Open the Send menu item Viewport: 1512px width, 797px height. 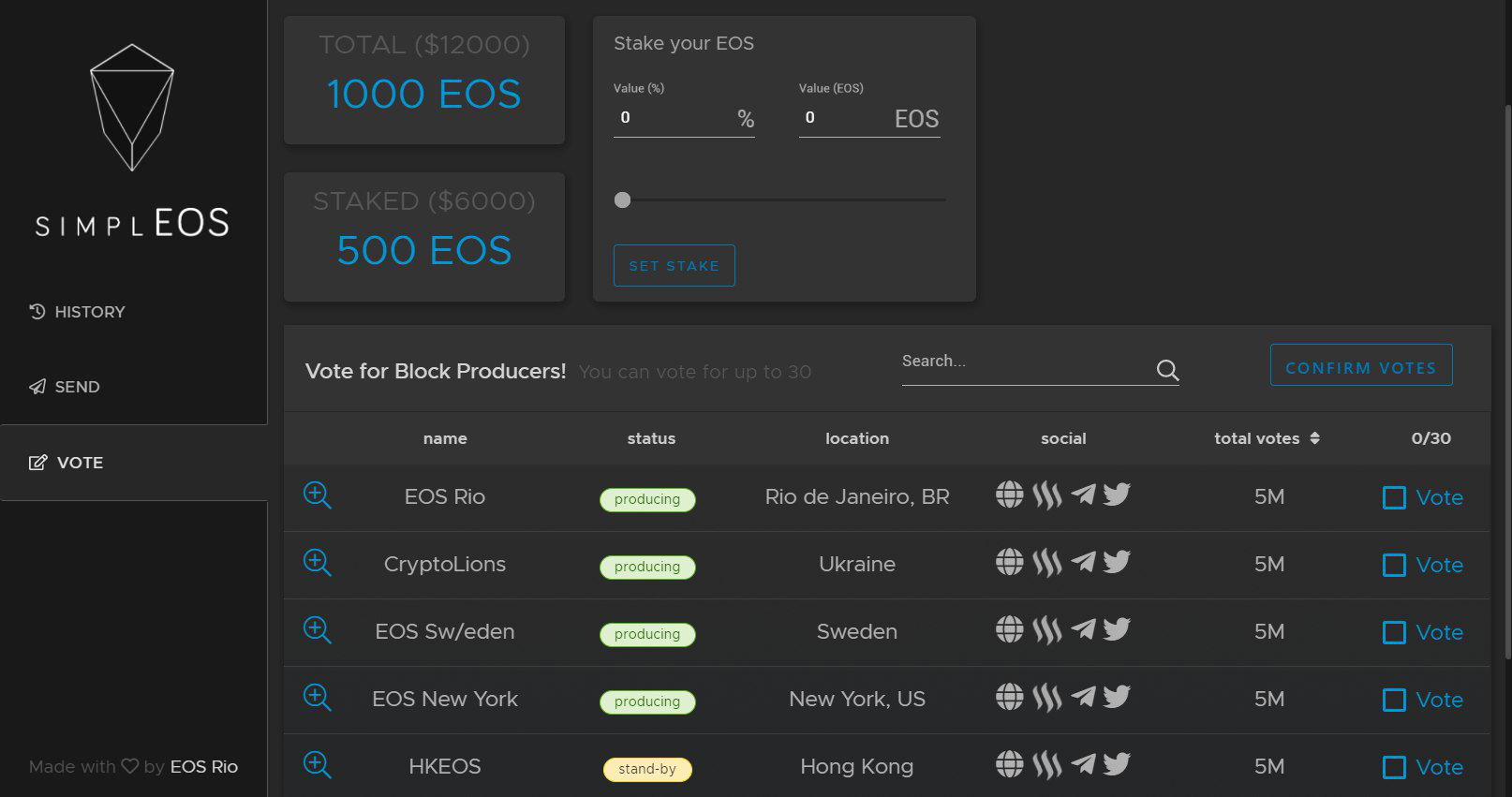[65, 387]
